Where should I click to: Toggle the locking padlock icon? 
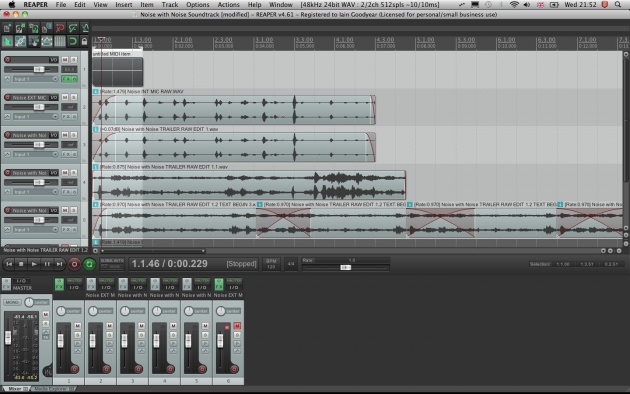pyautogui.click(x=84, y=41)
